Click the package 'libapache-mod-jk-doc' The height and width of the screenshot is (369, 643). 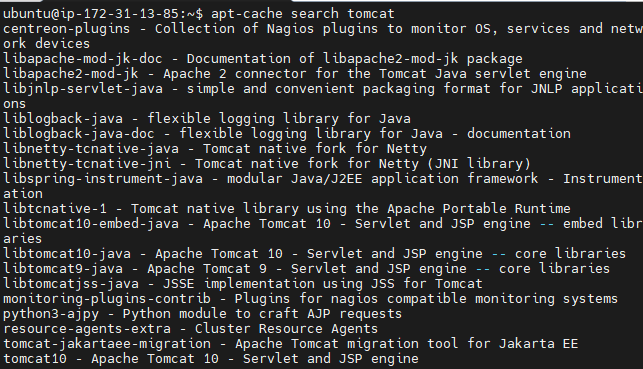(x=83, y=59)
